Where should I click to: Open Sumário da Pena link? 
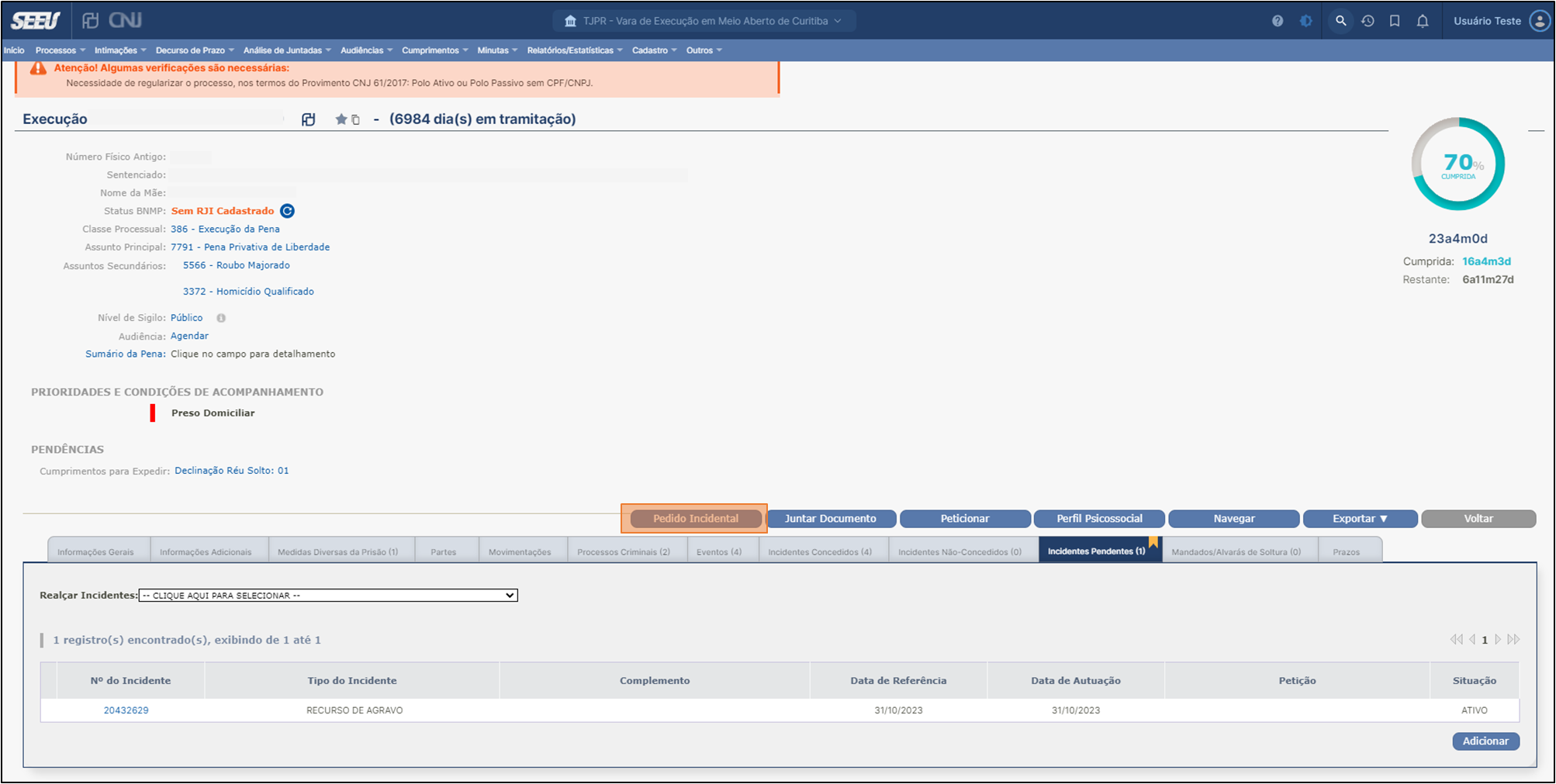pos(126,354)
